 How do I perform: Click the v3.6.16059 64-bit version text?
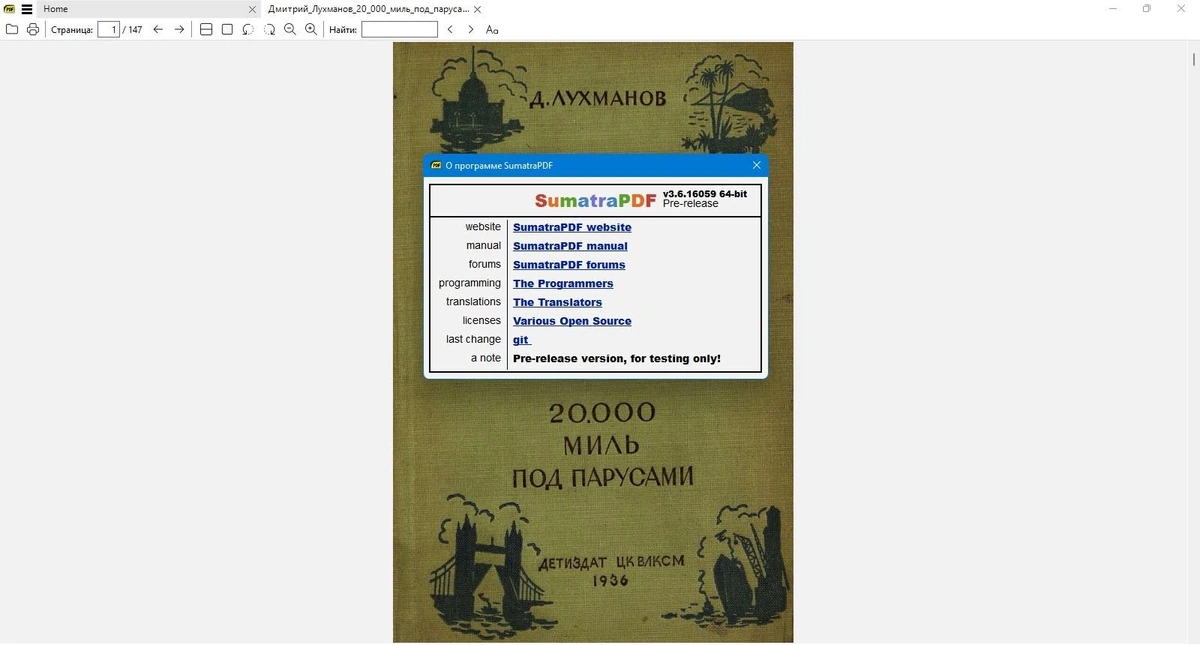point(705,194)
